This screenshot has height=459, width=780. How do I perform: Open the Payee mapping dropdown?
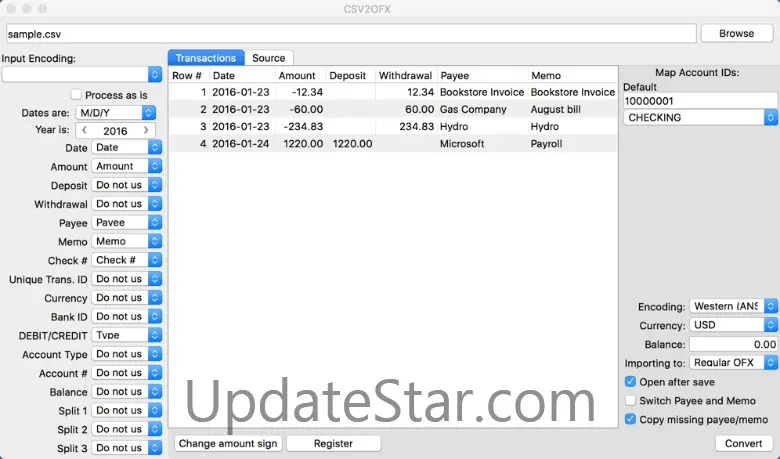127,222
